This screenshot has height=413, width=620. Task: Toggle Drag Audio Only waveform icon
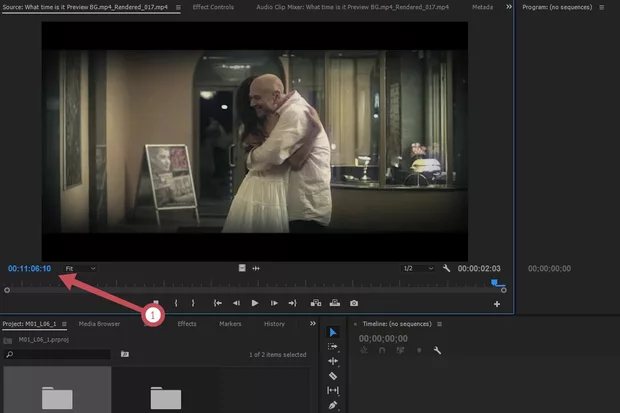pos(257,269)
